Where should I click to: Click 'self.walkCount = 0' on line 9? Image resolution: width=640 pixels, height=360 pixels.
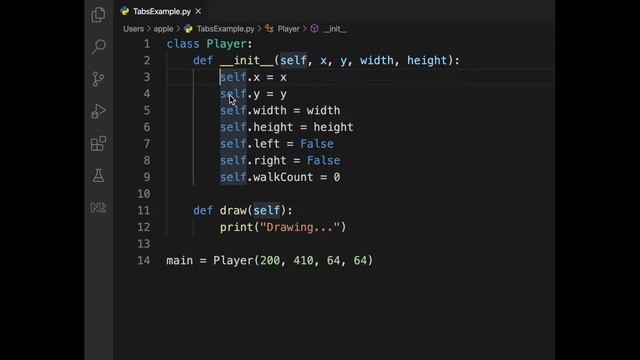click(x=280, y=178)
